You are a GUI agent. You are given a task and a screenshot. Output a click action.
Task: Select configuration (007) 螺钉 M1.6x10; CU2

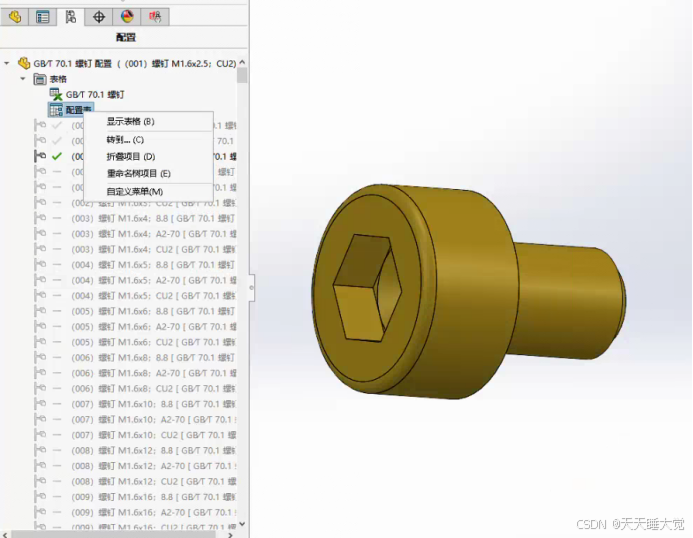tap(154, 435)
